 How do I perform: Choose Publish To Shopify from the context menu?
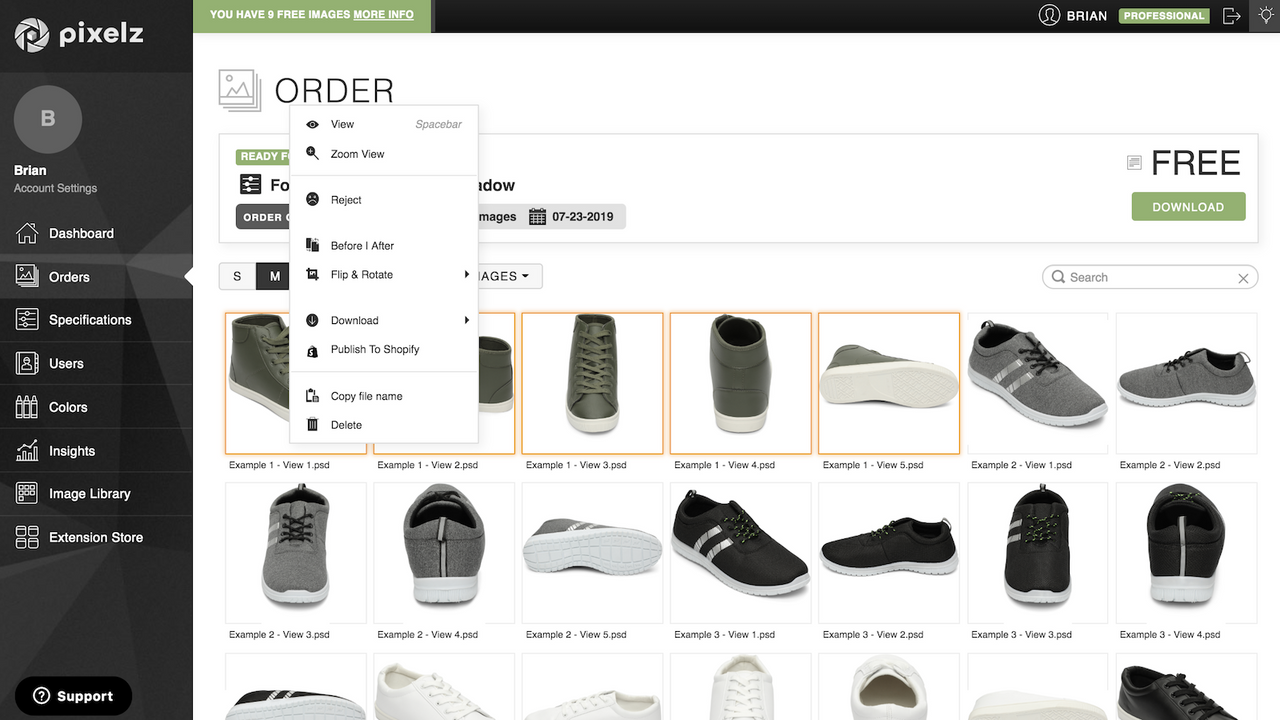pos(377,349)
